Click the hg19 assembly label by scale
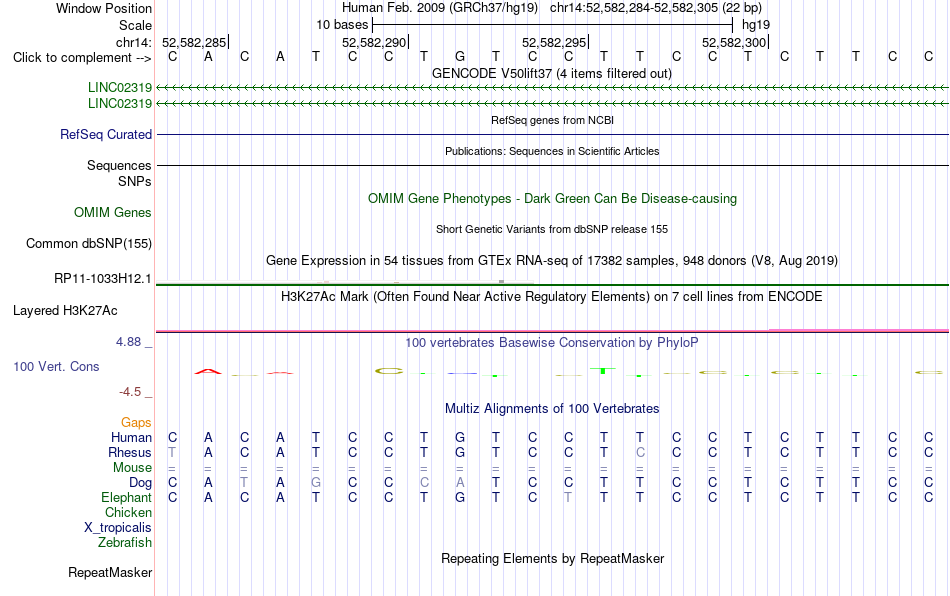This screenshot has height=596, width=950. pyautogui.click(x=756, y=25)
